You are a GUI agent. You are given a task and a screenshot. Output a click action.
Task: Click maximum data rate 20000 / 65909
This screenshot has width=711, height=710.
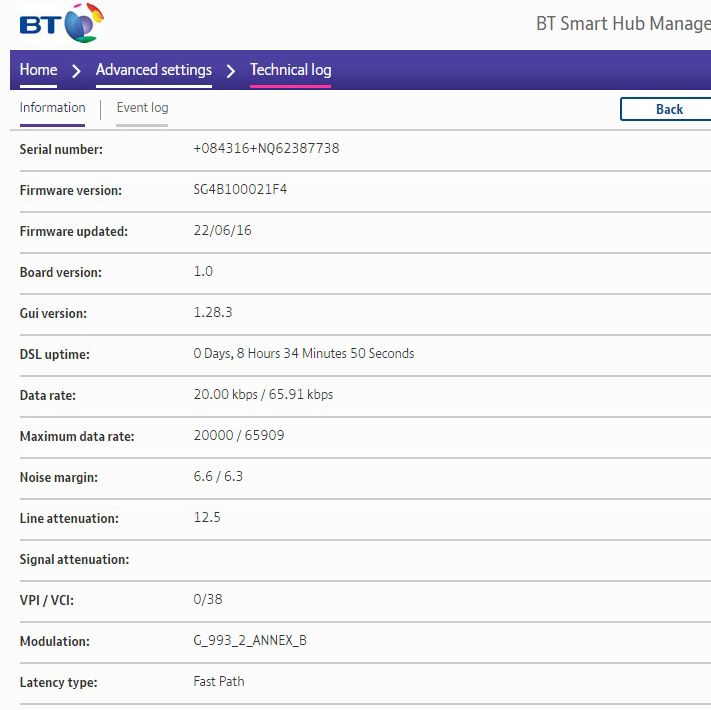[x=239, y=435]
